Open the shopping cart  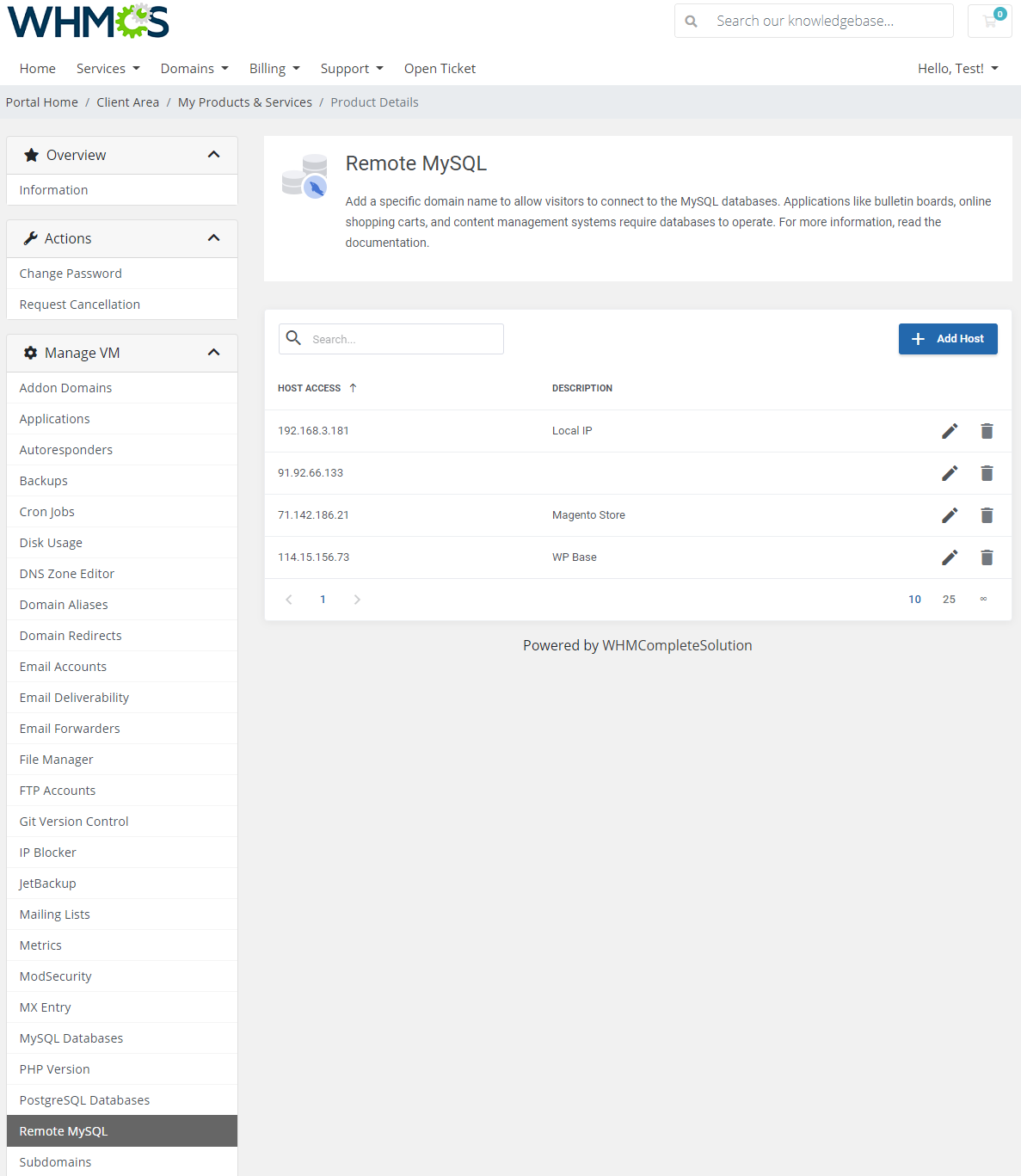coord(989,21)
